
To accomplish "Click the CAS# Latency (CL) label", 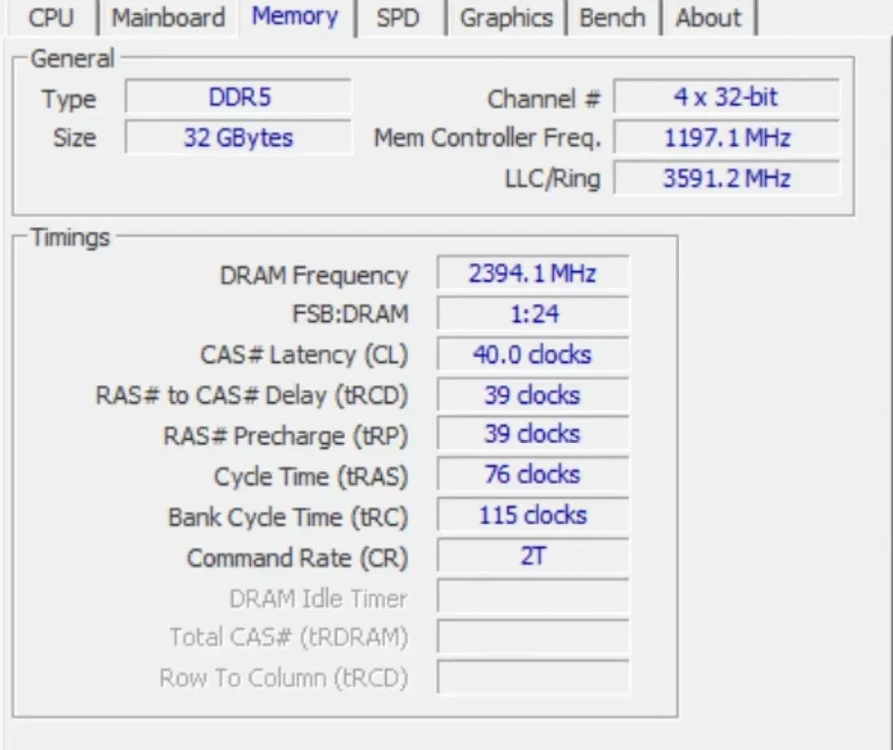I will [304, 355].
